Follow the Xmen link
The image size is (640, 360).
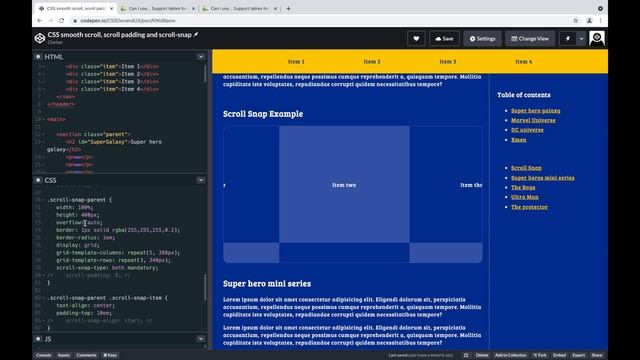[518, 140]
